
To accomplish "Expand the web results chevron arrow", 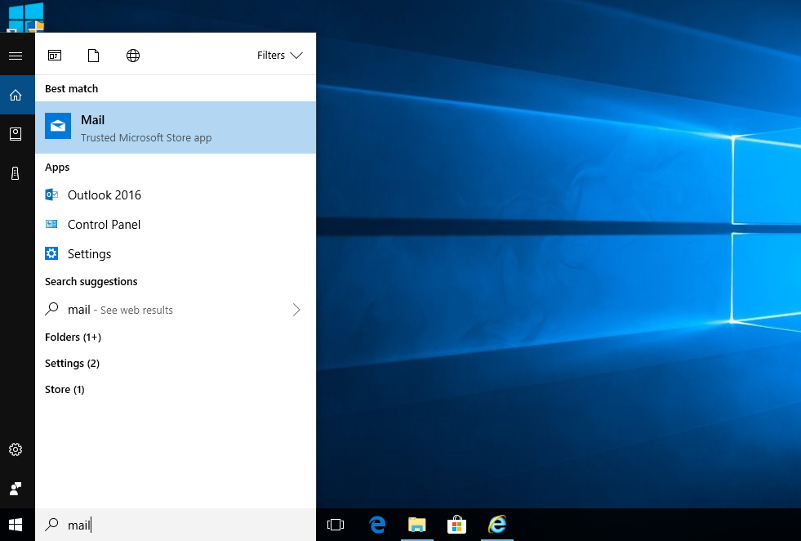I will coord(296,310).
